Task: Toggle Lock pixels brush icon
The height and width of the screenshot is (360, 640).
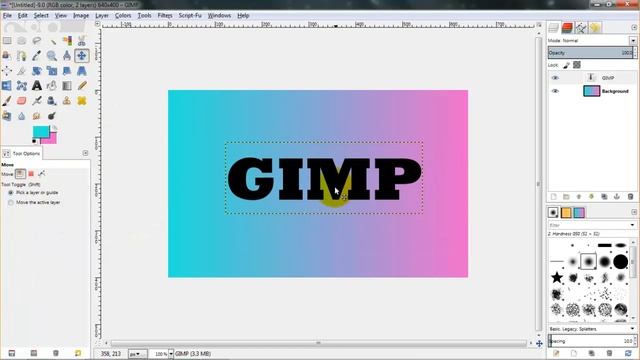Action: point(566,65)
